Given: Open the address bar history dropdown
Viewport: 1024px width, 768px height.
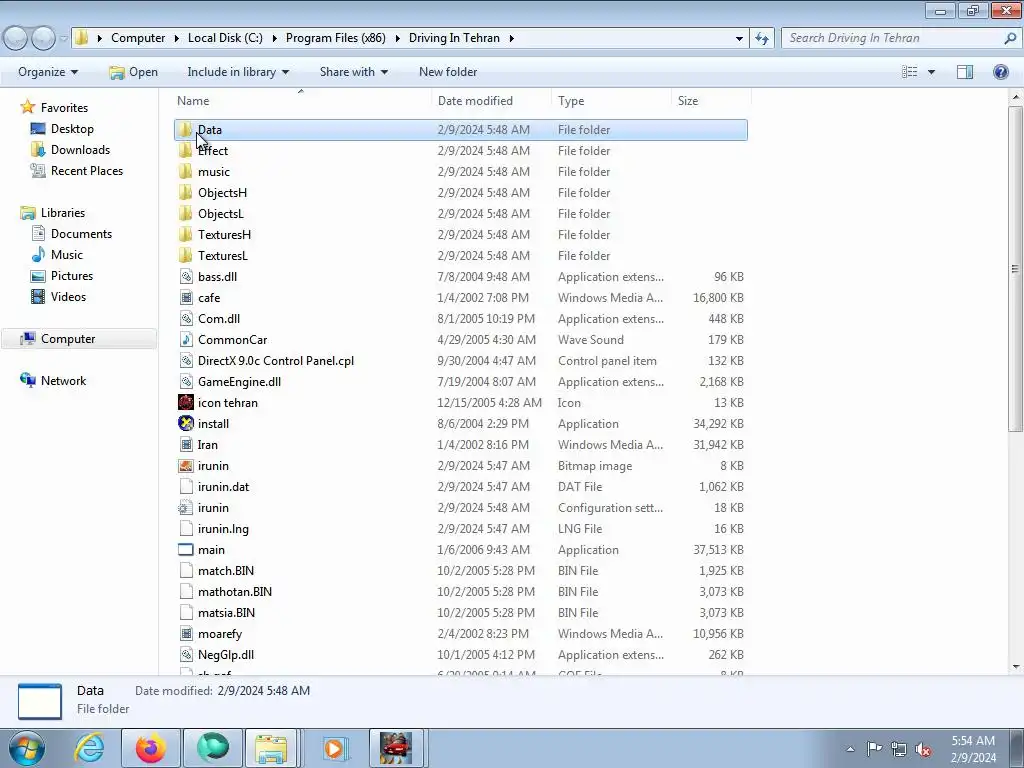Looking at the screenshot, I should (739, 39).
